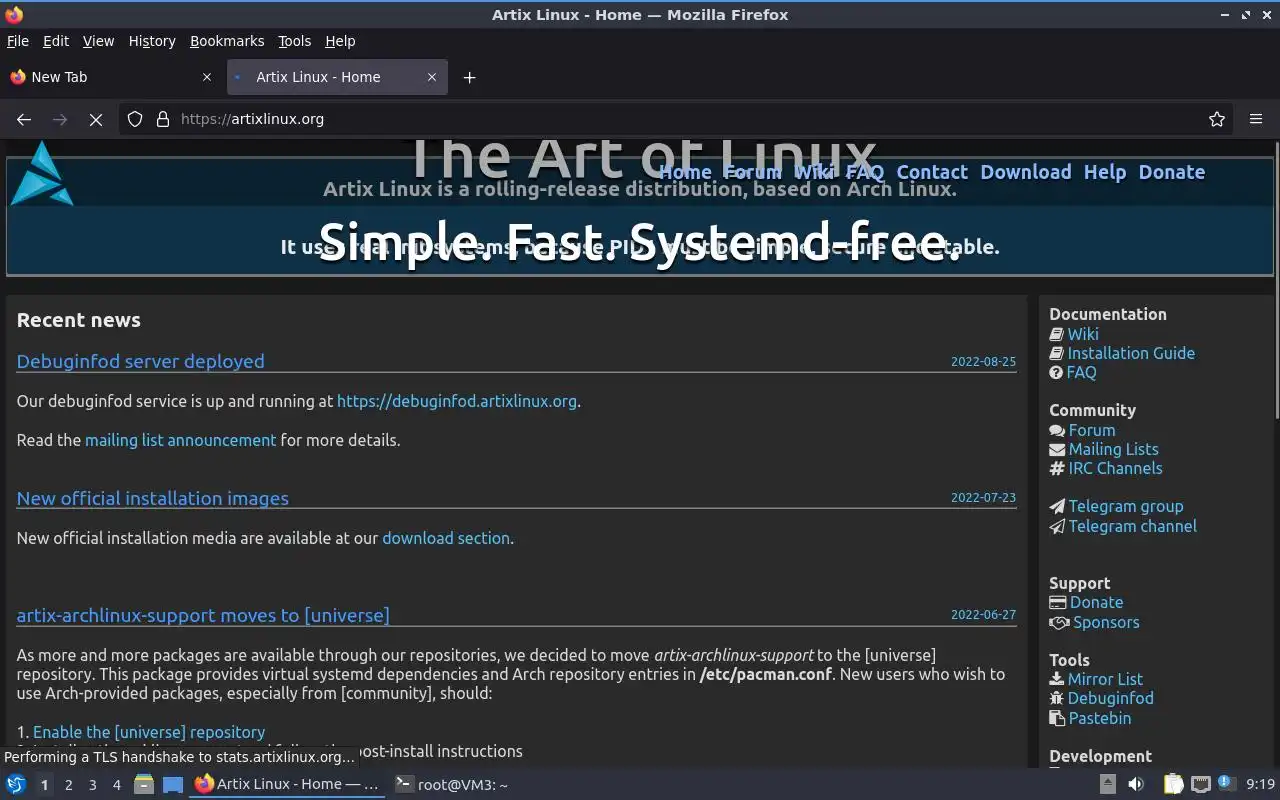Follow the download section link
This screenshot has height=800, width=1280.
[446, 538]
